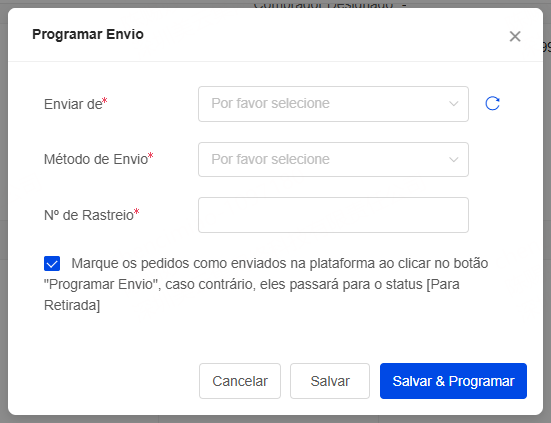Click the "Programar Envio" dialog title
Viewport: 551px width, 423px height.
coord(88,34)
